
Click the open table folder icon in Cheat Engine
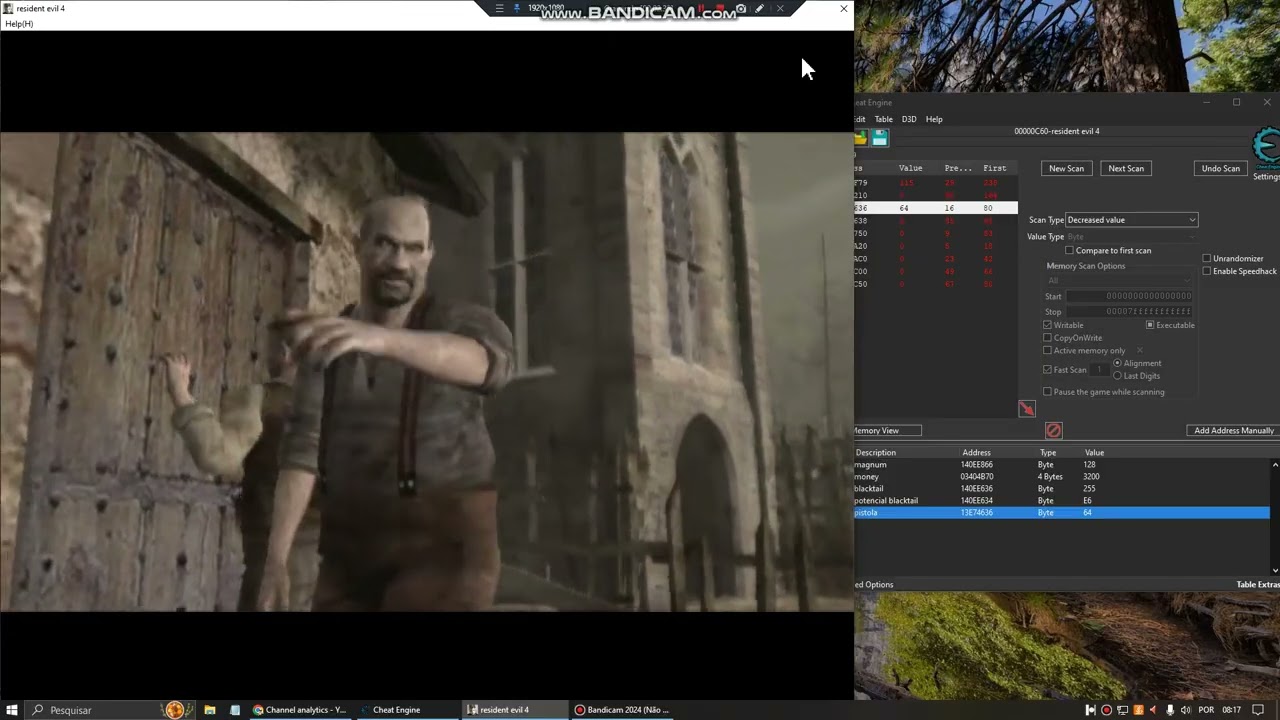pyautogui.click(x=860, y=138)
